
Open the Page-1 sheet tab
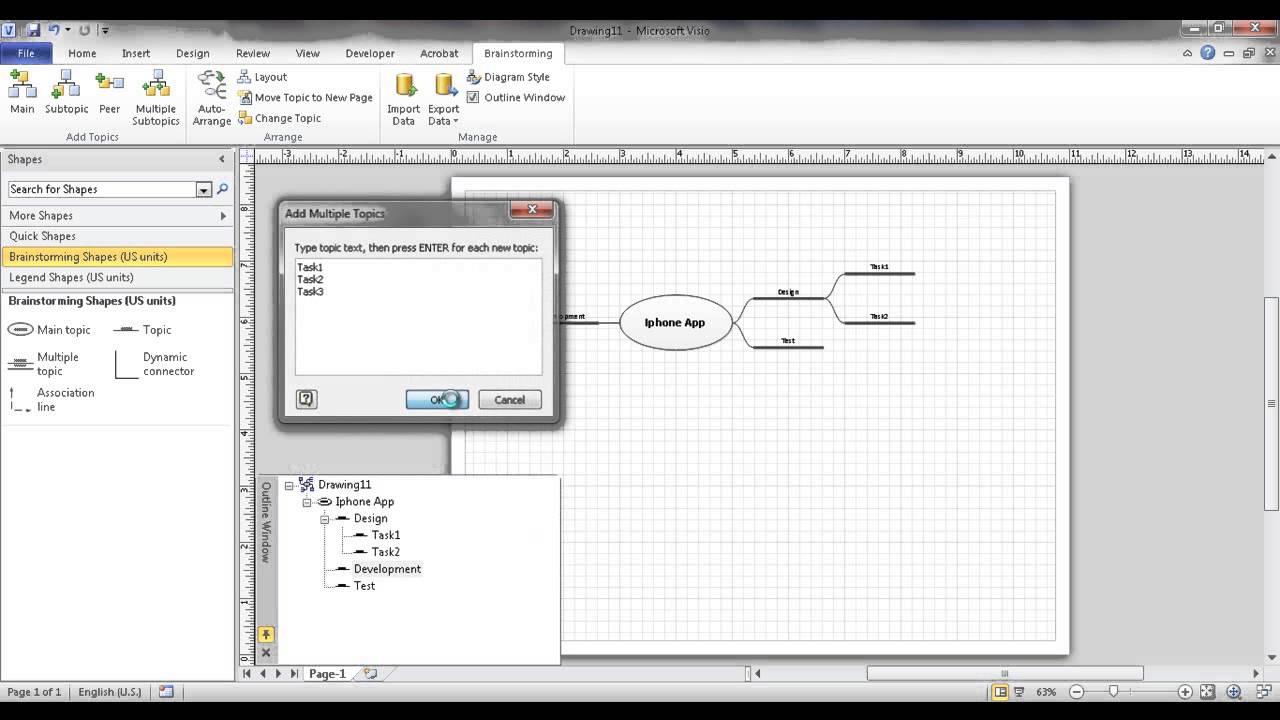coord(327,674)
